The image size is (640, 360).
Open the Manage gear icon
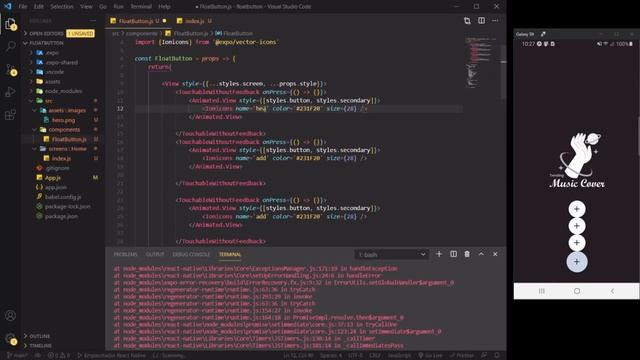pos(11,338)
